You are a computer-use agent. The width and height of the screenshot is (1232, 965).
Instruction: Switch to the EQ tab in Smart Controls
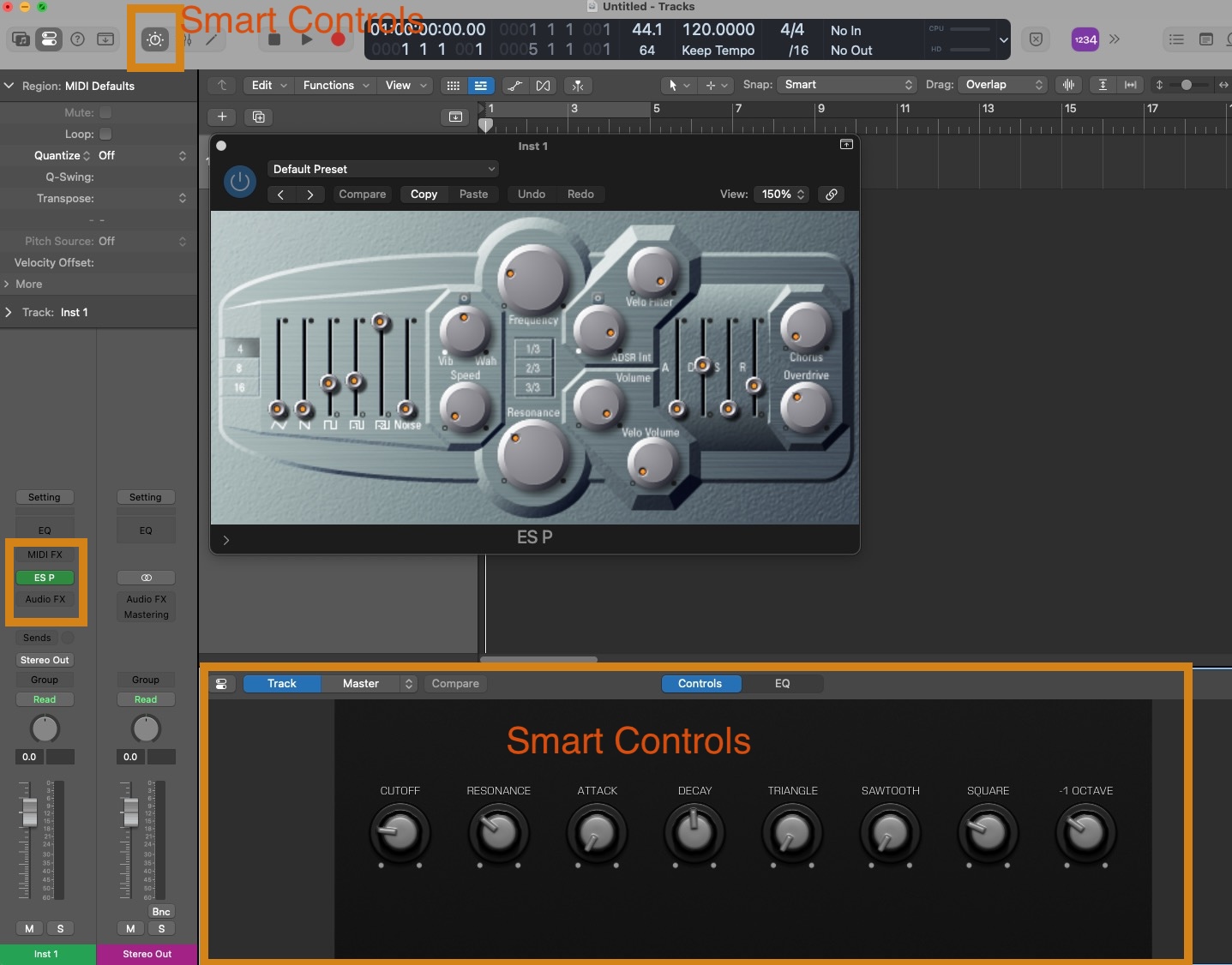(x=782, y=684)
